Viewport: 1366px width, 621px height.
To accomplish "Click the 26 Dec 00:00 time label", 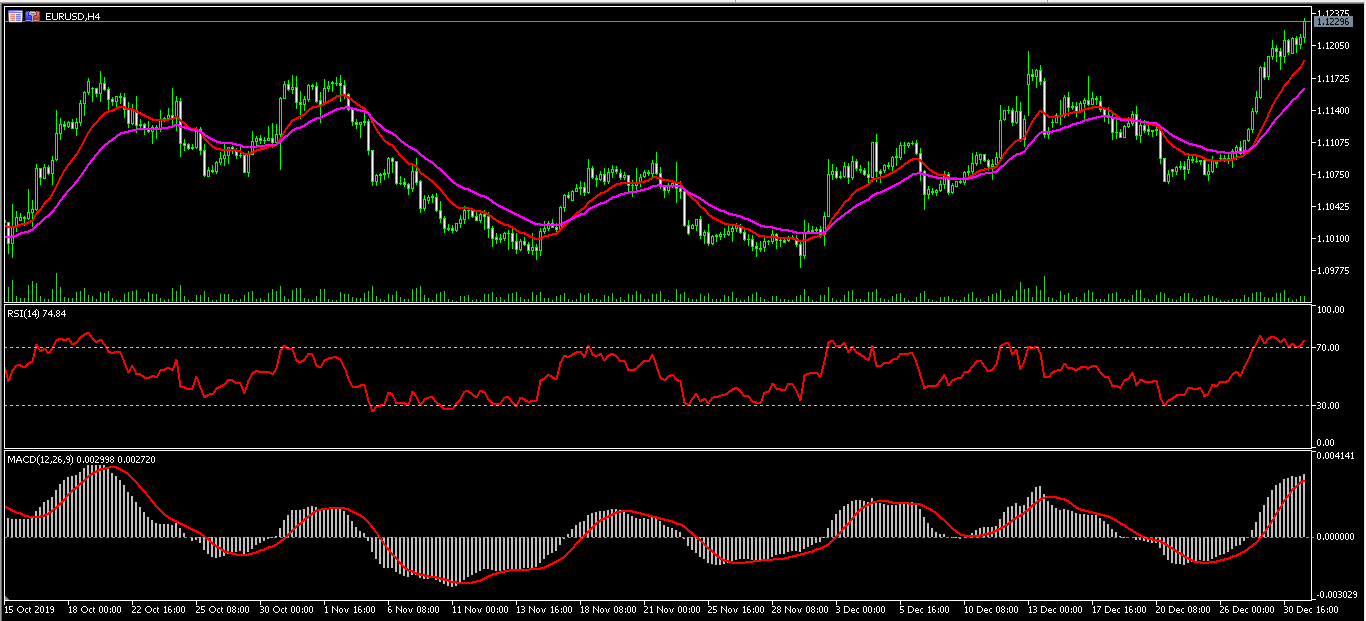I will click(1246, 608).
